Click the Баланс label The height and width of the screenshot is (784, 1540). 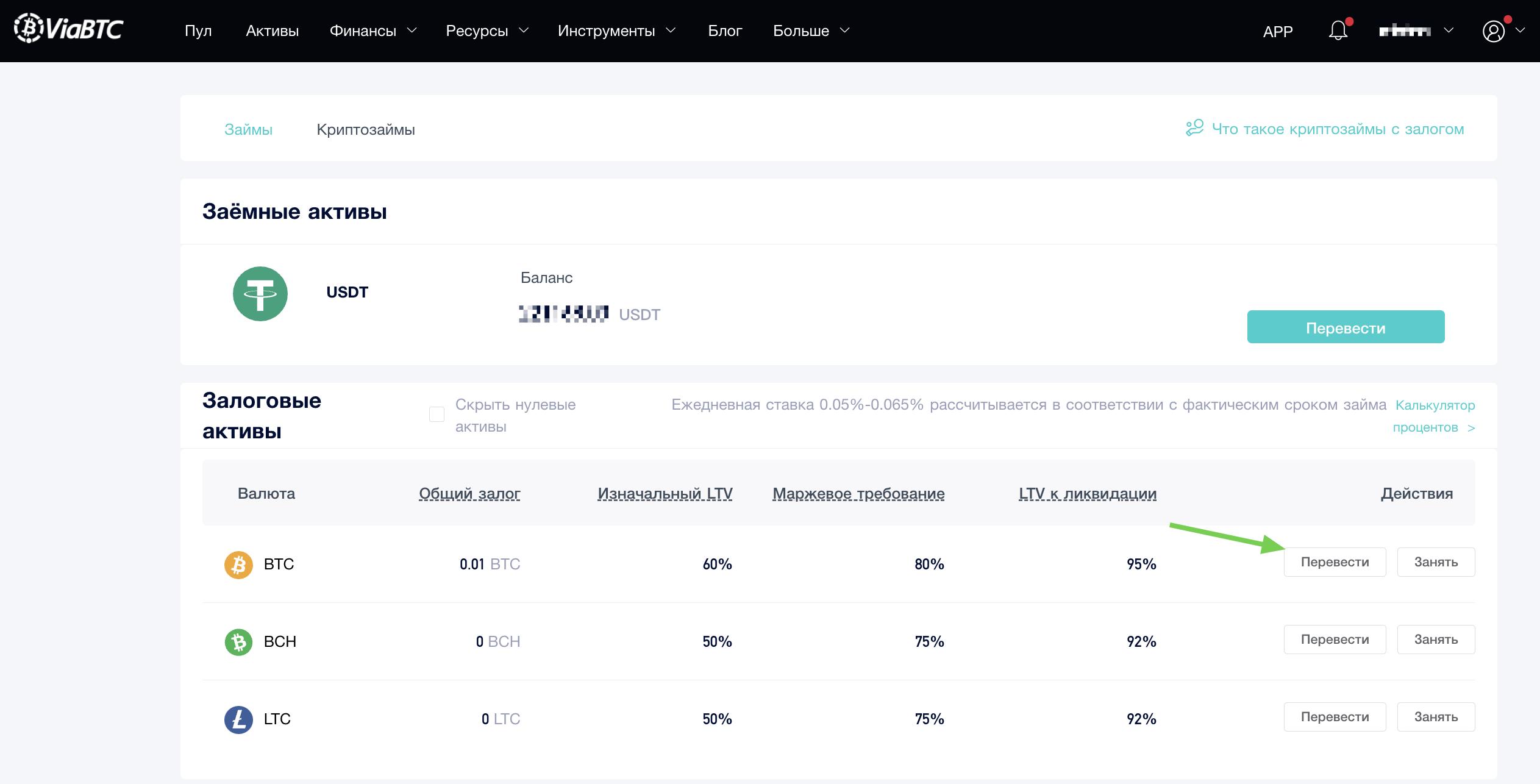[546, 278]
